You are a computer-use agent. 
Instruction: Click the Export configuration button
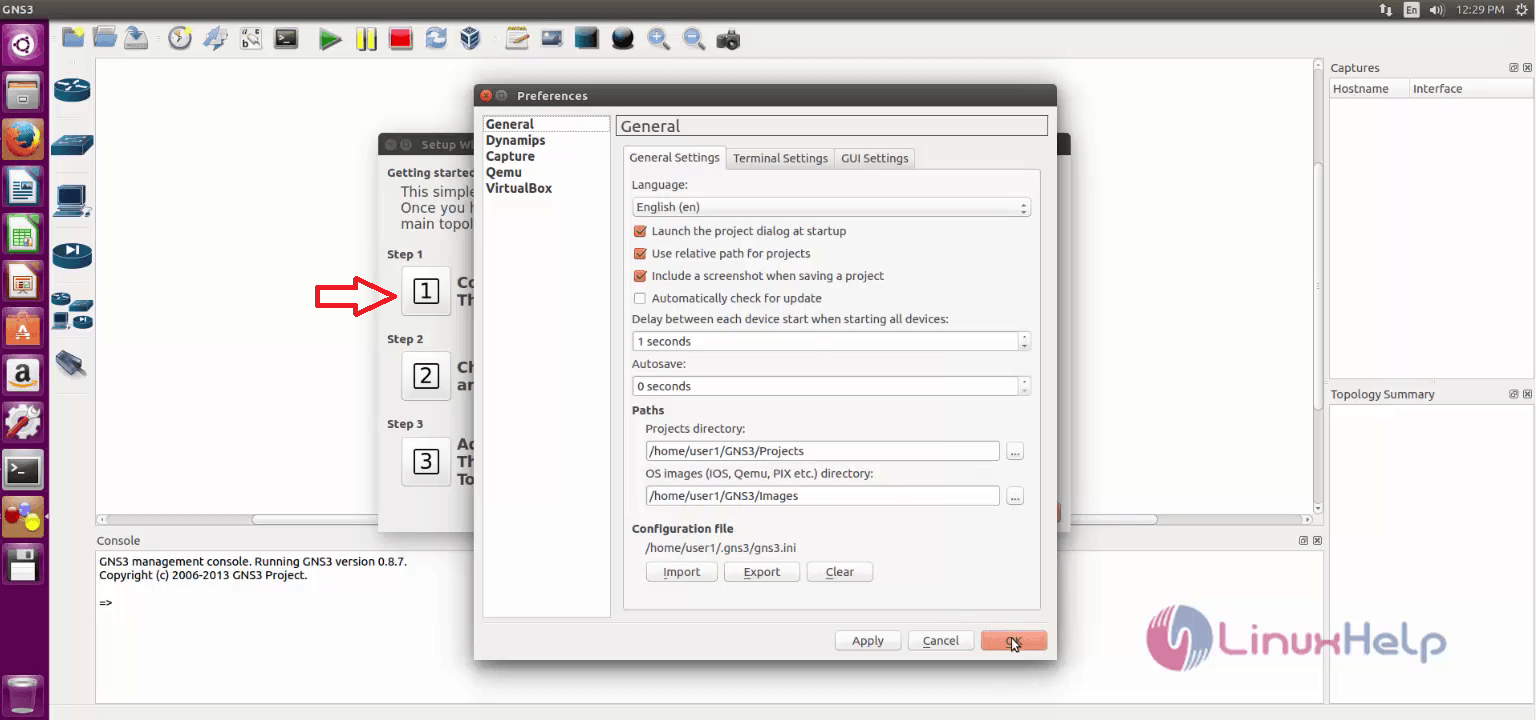pos(761,572)
